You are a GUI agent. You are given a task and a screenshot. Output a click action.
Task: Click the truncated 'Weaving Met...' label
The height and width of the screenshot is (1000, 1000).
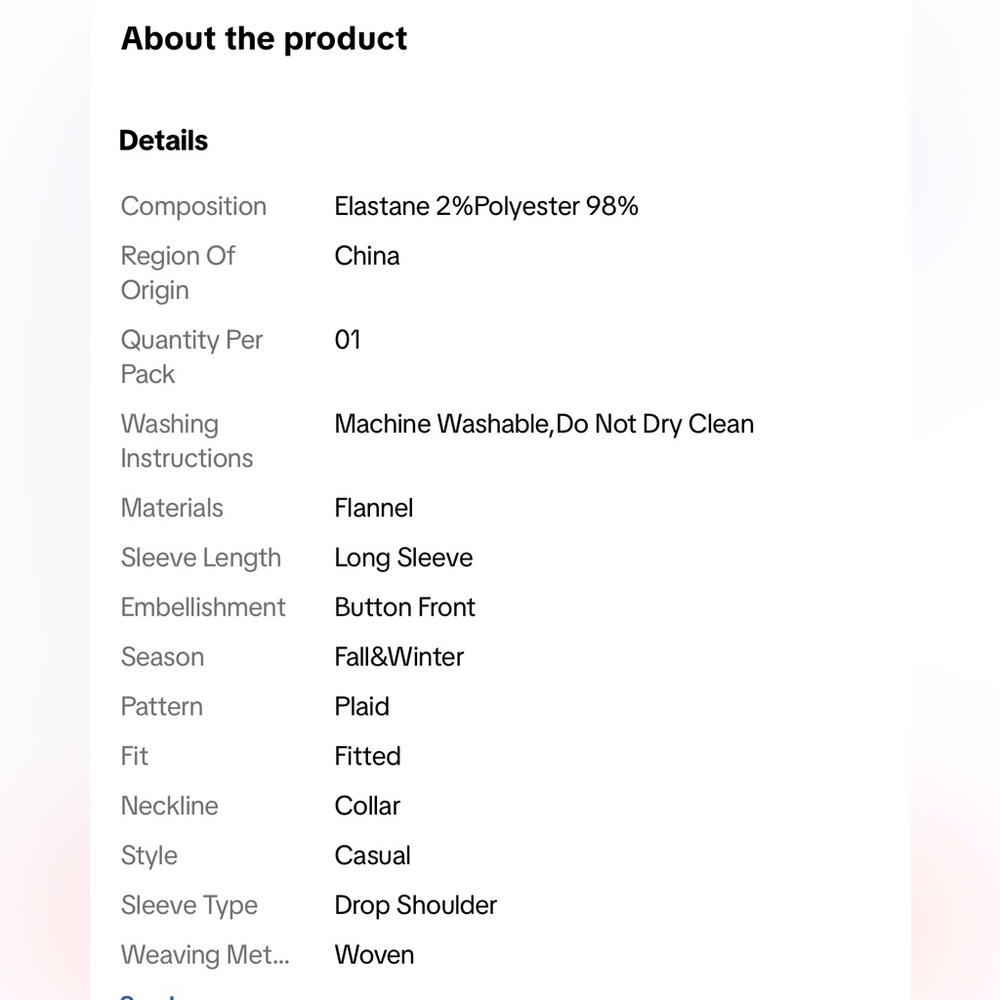coord(205,955)
